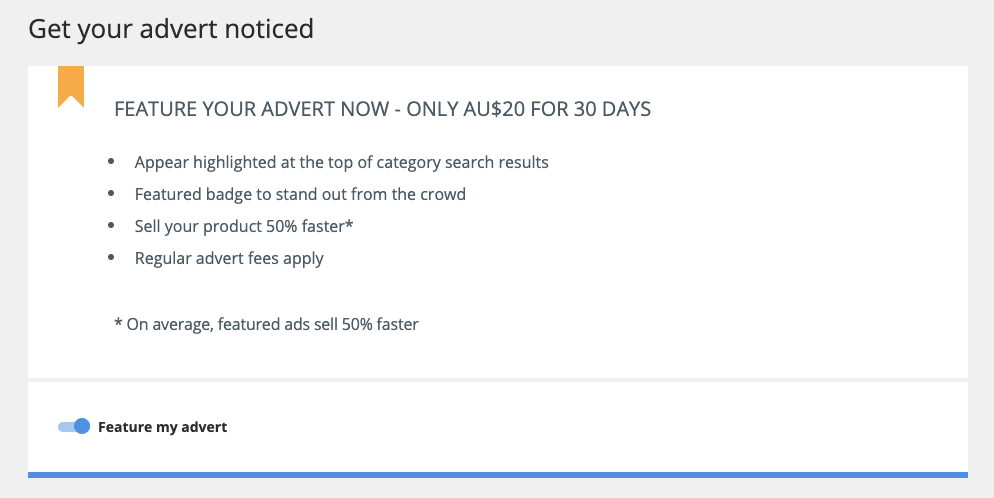Image resolution: width=994 pixels, height=498 pixels.
Task: Click the Get your advert noticed heading
Action: 171,29
